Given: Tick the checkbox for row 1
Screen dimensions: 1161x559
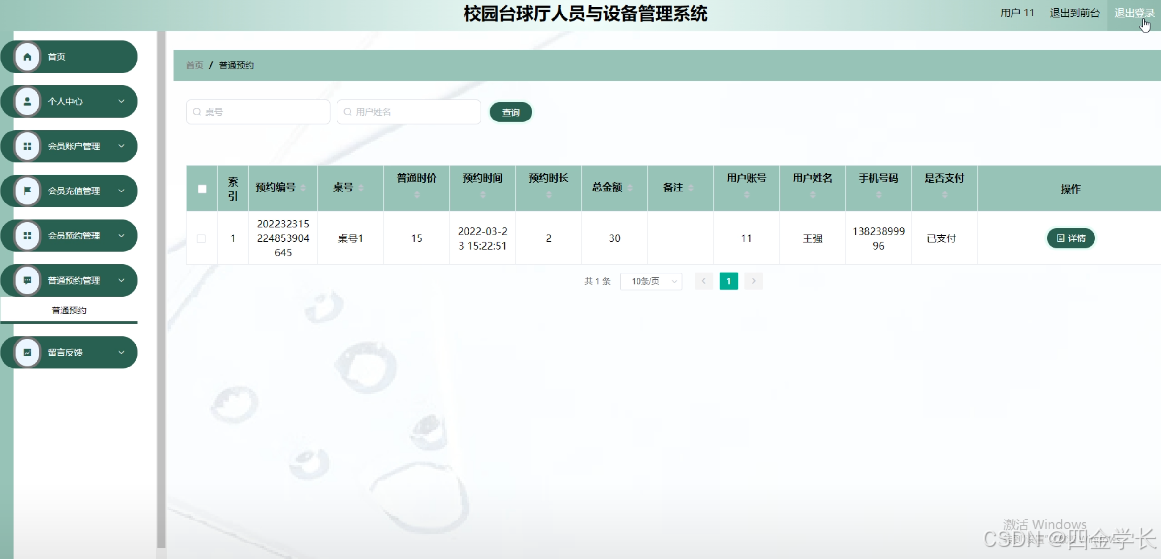Looking at the screenshot, I should point(201,238).
